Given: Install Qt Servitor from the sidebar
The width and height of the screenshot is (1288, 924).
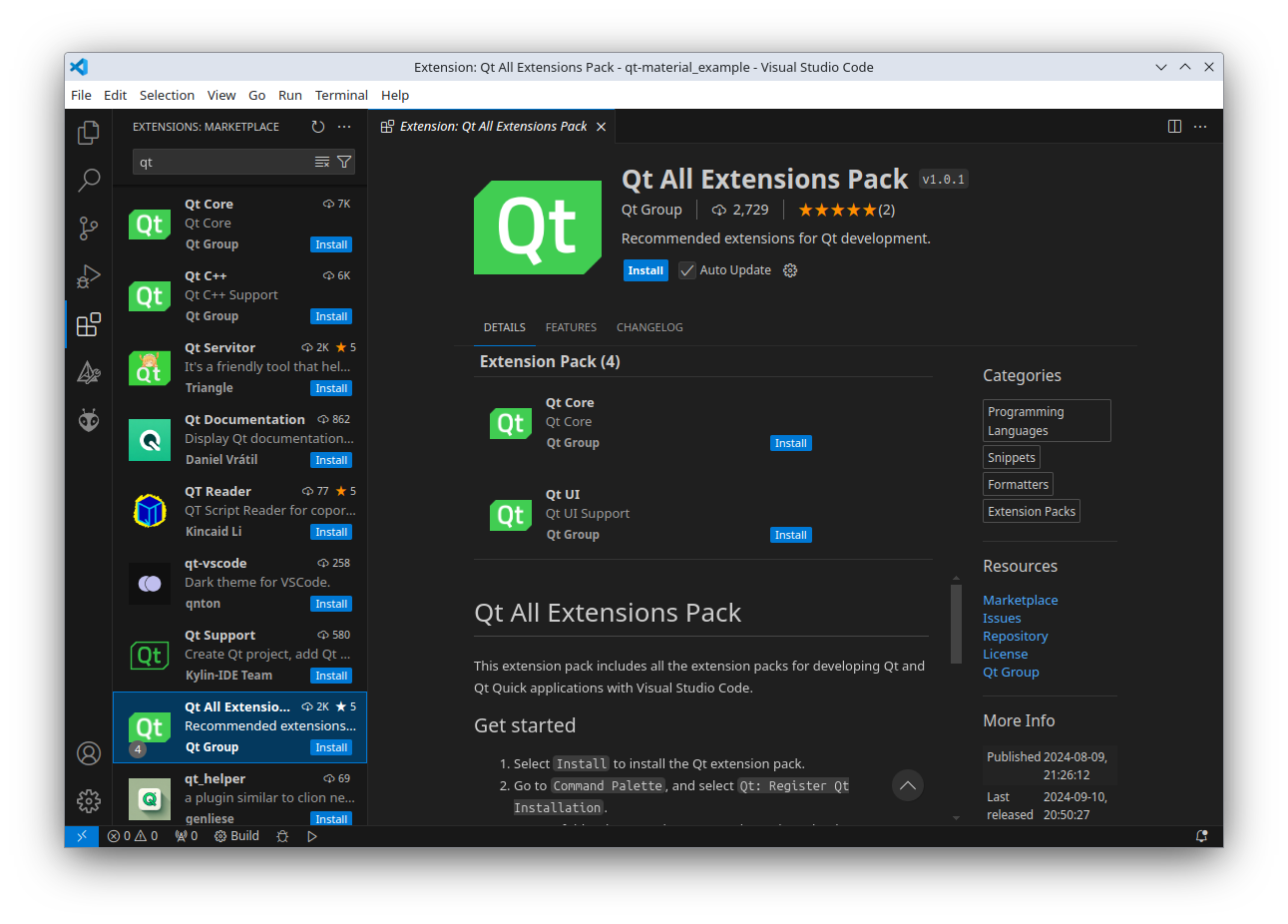Looking at the screenshot, I should click(x=331, y=388).
